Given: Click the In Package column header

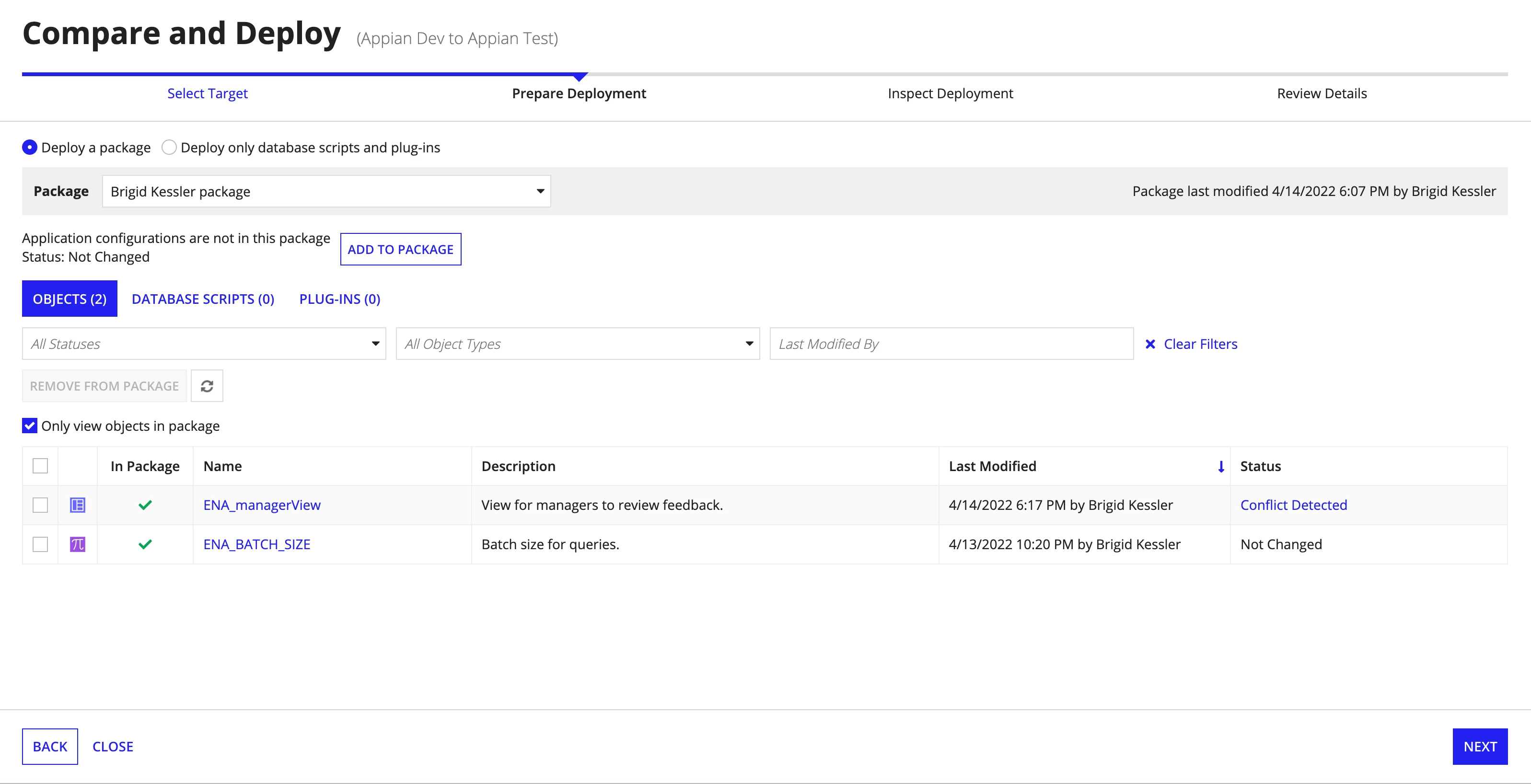Looking at the screenshot, I should point(145,467).
